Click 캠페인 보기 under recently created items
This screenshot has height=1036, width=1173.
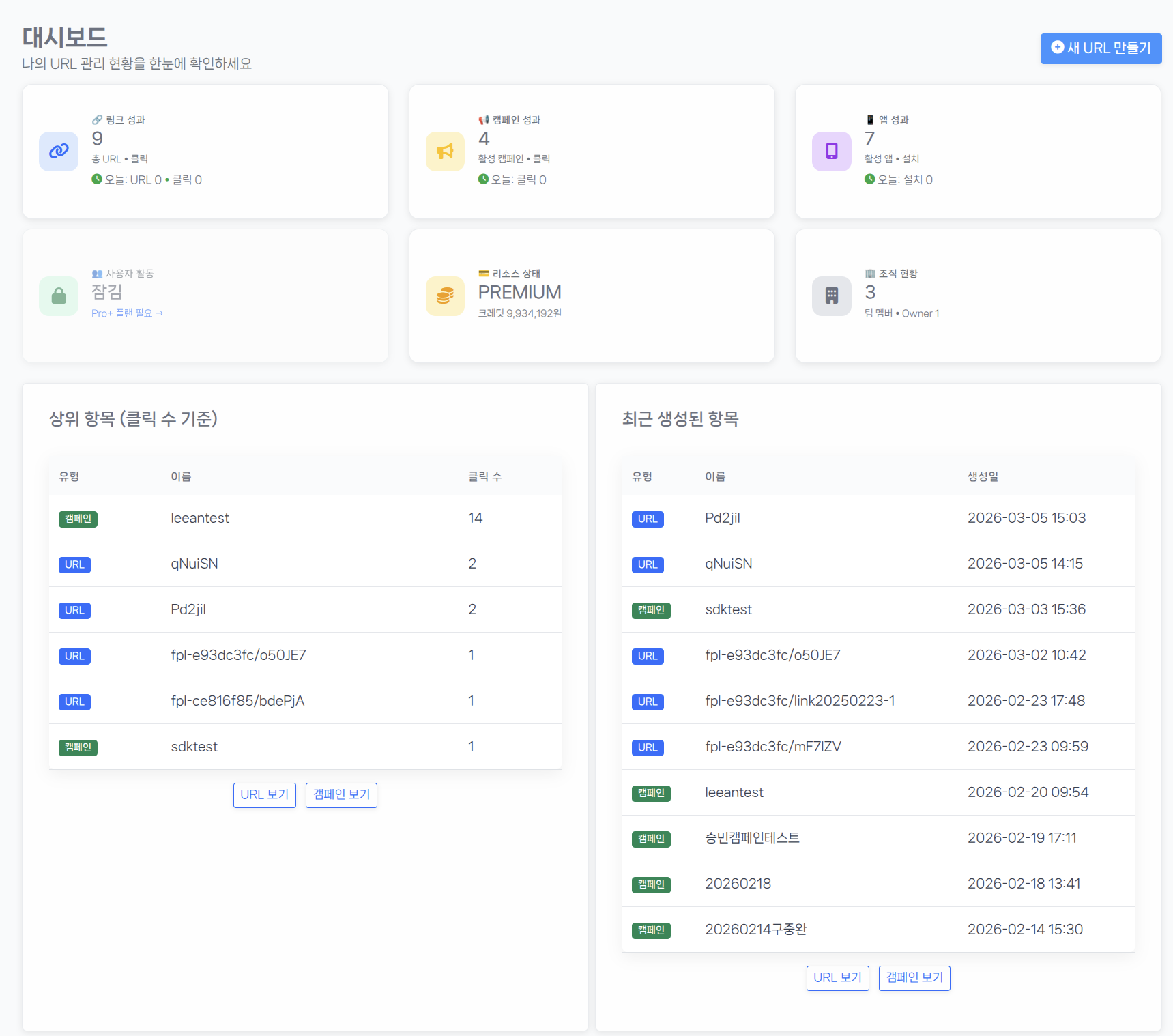[x=914, y=978]
